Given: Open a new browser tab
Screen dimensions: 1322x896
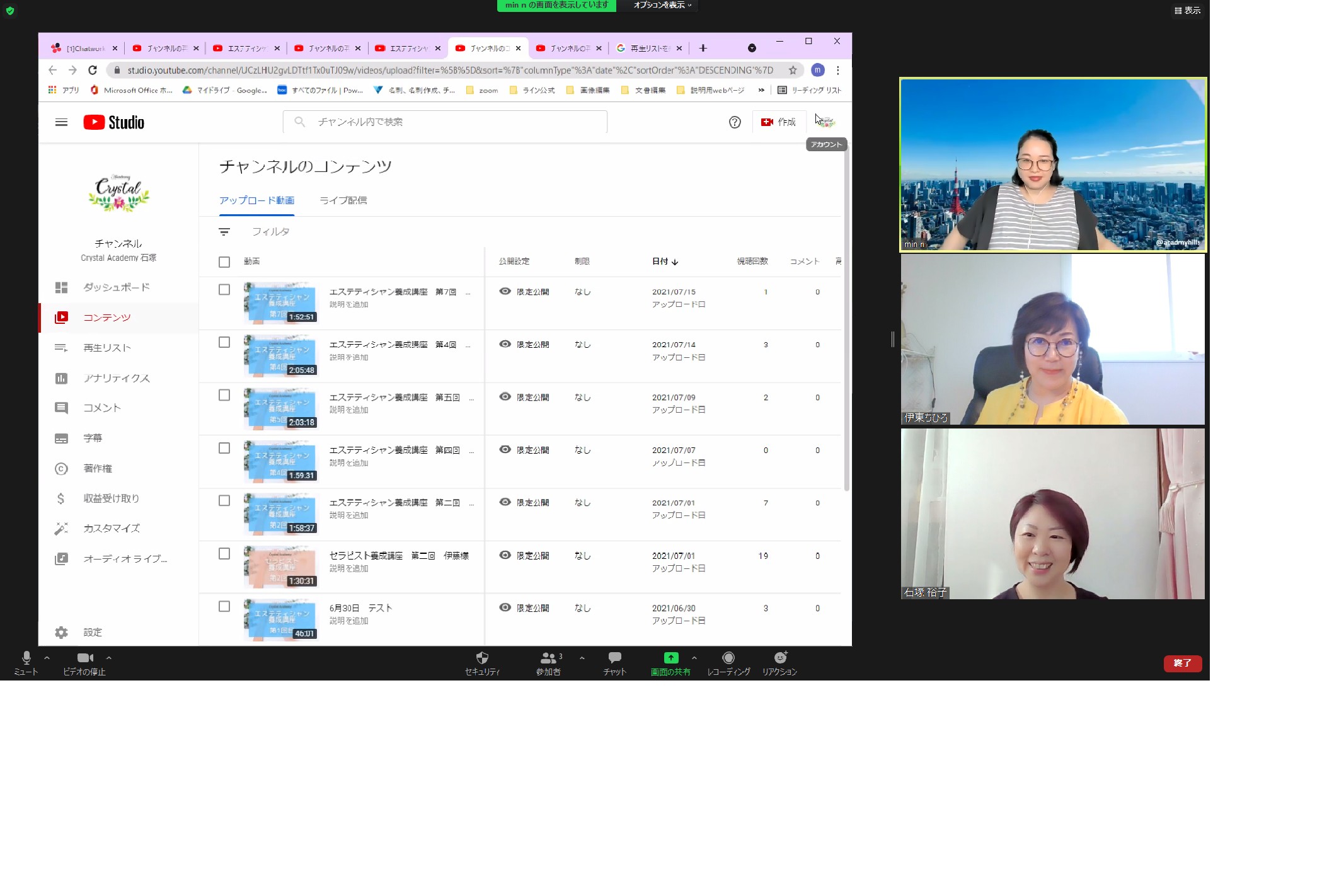Looking at the screenshot, I should click(703, 48).
